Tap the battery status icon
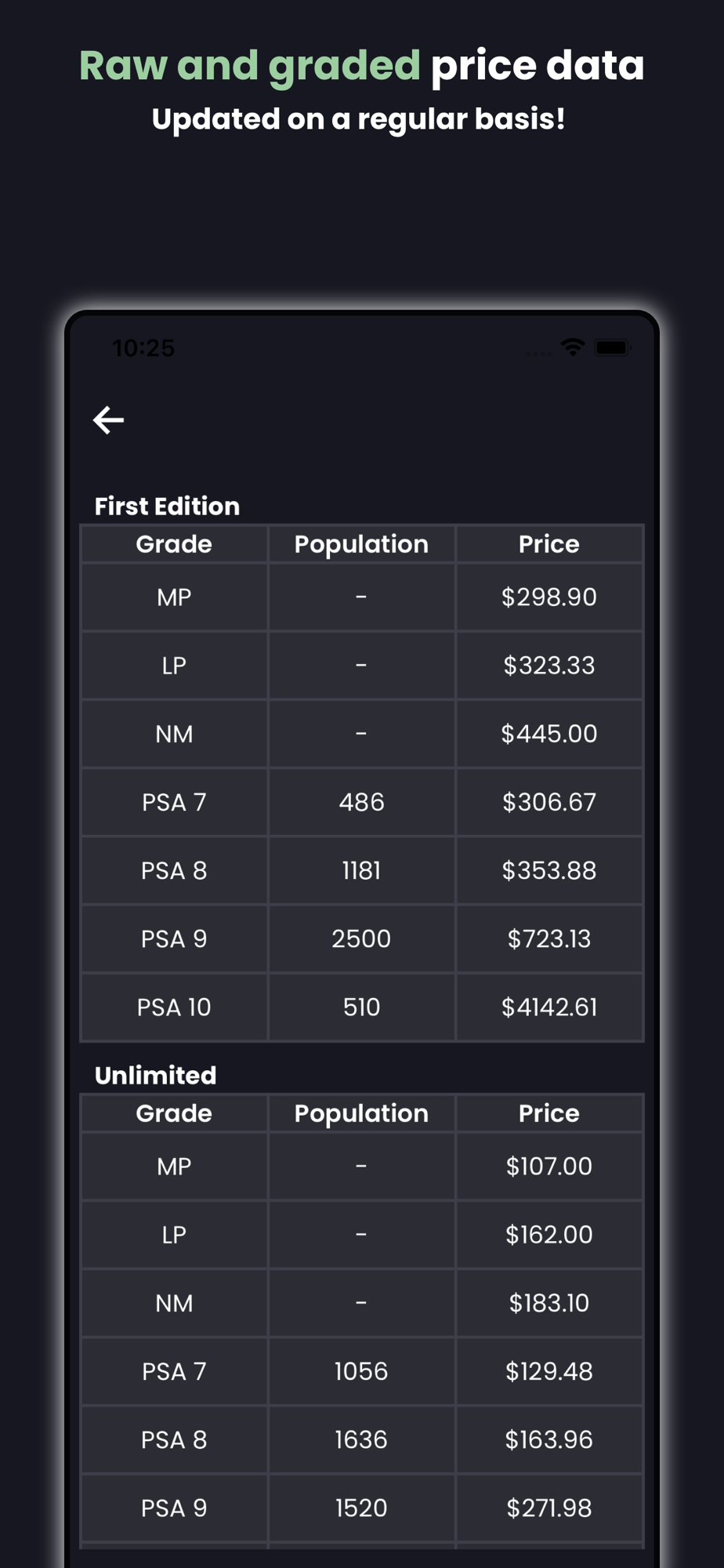Viewport: 724px width, 1568px height. coord(613,347)
